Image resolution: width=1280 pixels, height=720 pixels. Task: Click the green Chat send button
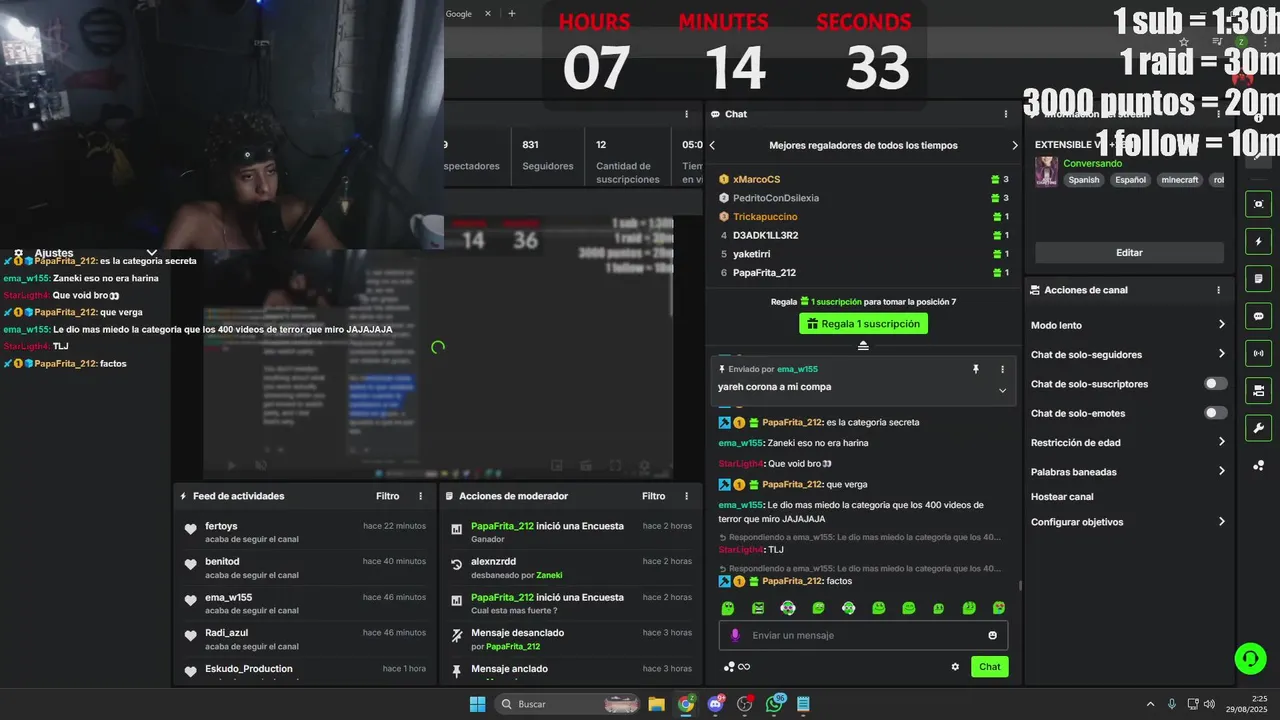(989, 667)
